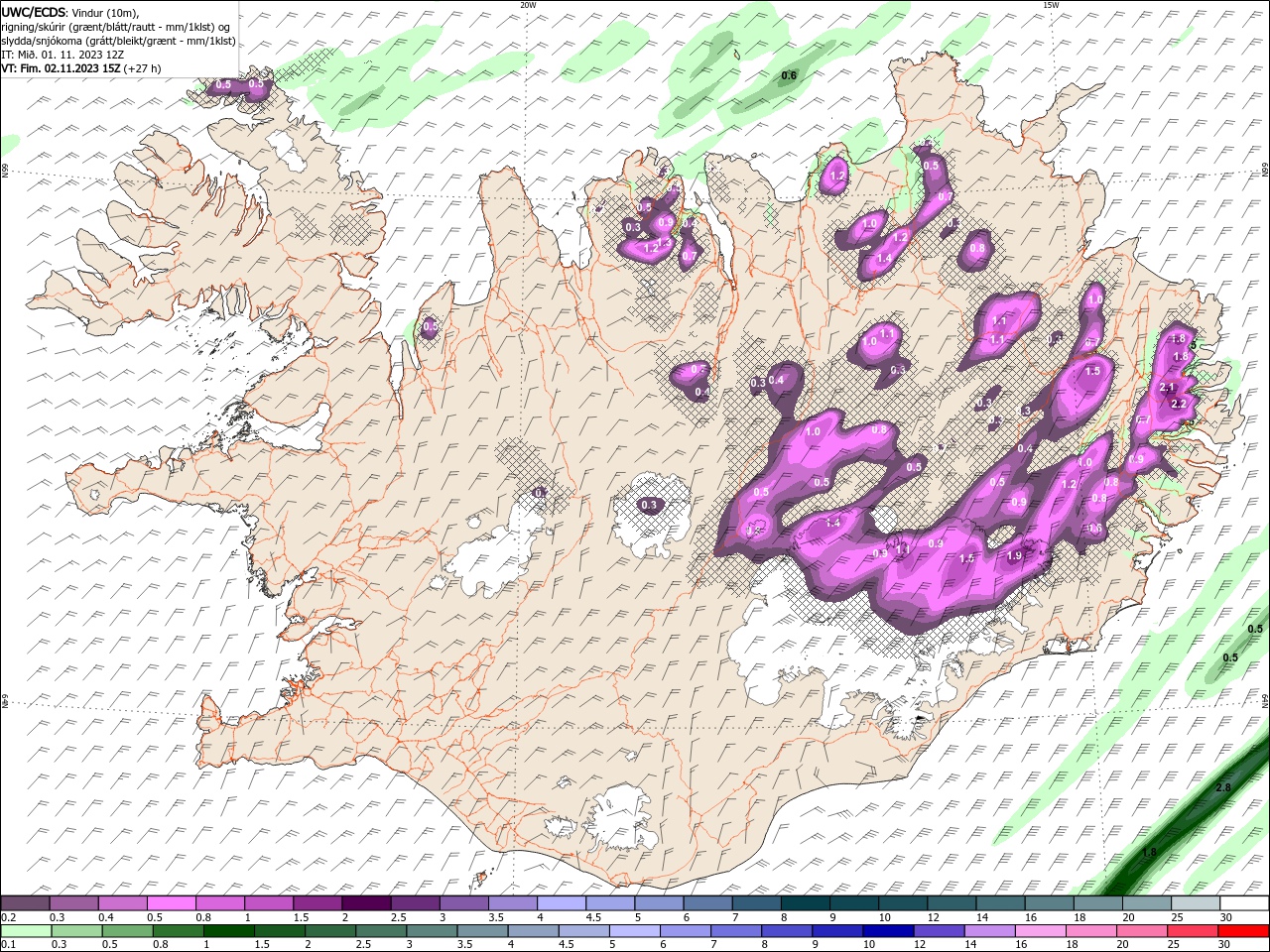
Task: Click the 0.1 label in the lower legend
Action: 9,945
